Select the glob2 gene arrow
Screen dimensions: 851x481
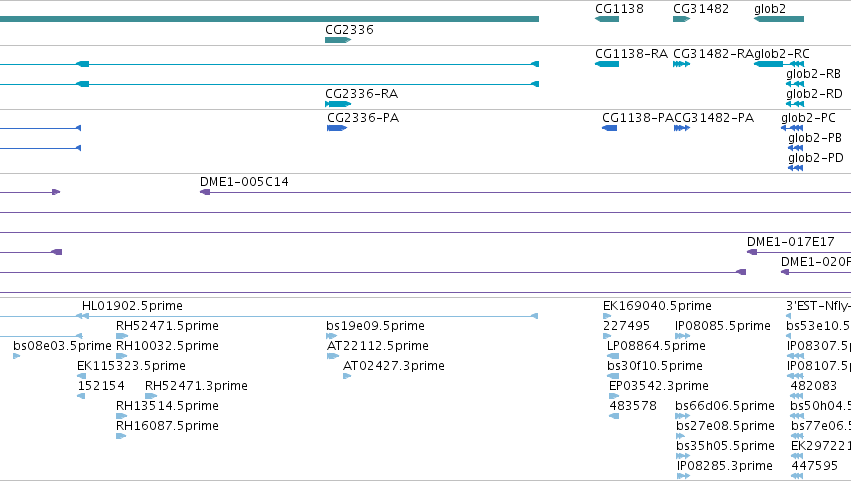point(779,19)
